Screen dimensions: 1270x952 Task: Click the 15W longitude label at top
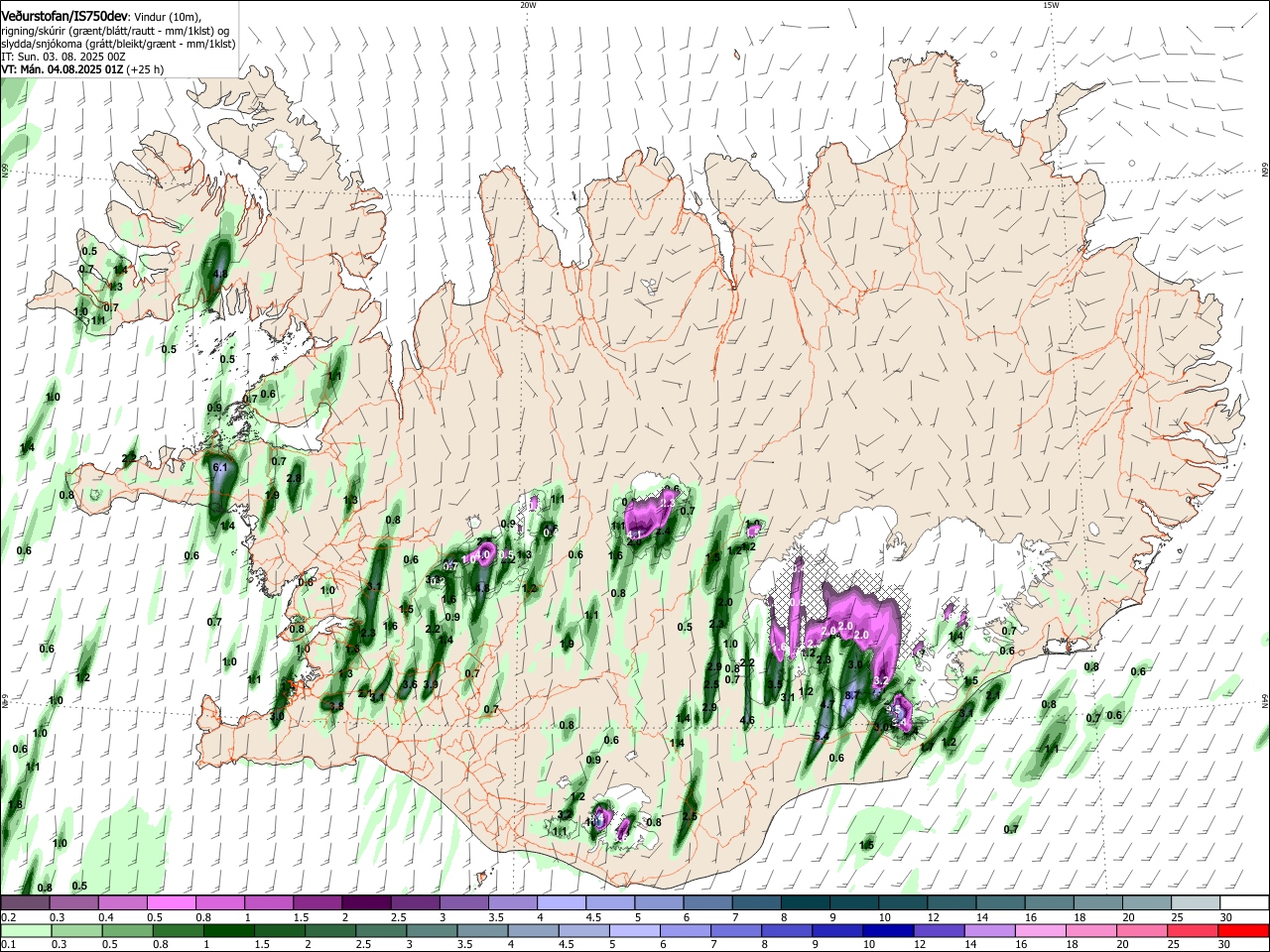point(1052,5)
